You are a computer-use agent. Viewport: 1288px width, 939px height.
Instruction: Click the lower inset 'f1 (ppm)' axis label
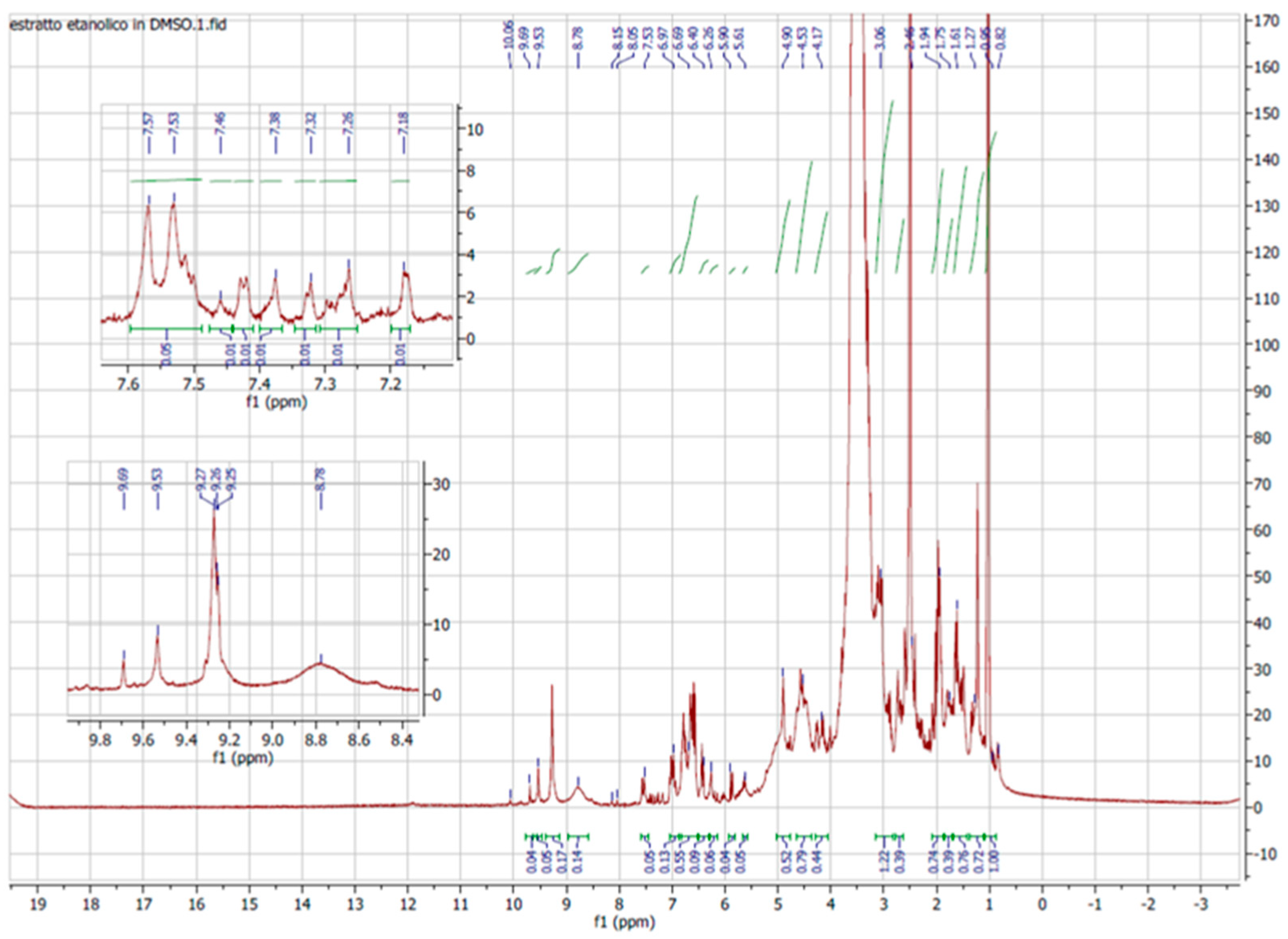[x=243, y=758]
